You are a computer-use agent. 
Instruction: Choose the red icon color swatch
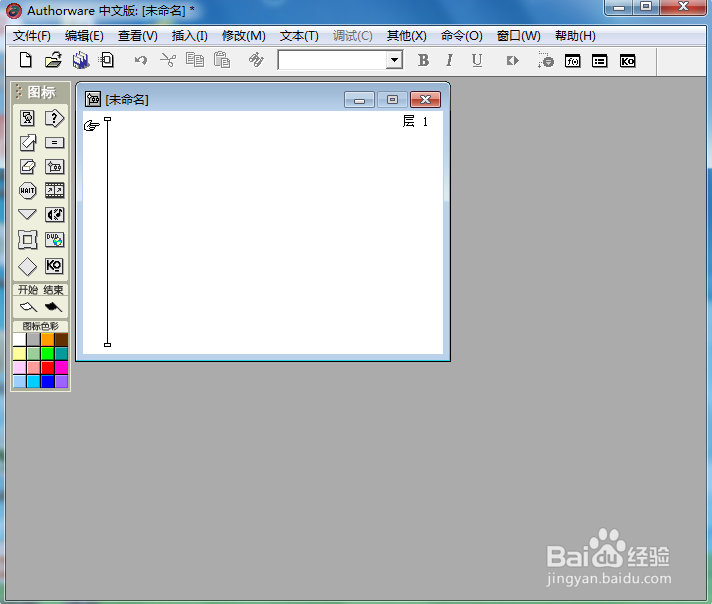(x=48, y=367)
